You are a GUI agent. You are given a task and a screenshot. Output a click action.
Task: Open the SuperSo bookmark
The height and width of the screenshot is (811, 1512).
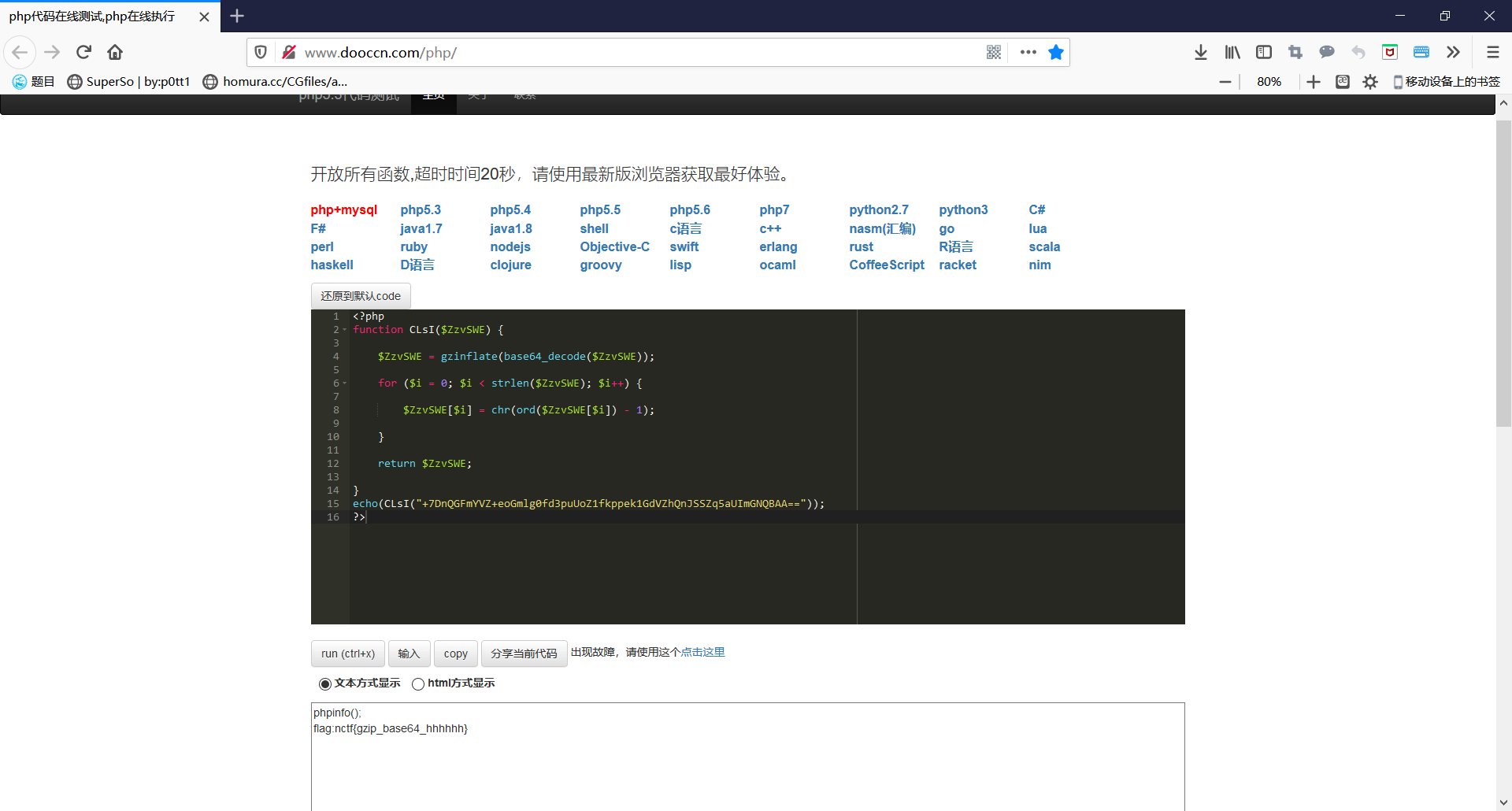tap(128, 82)
